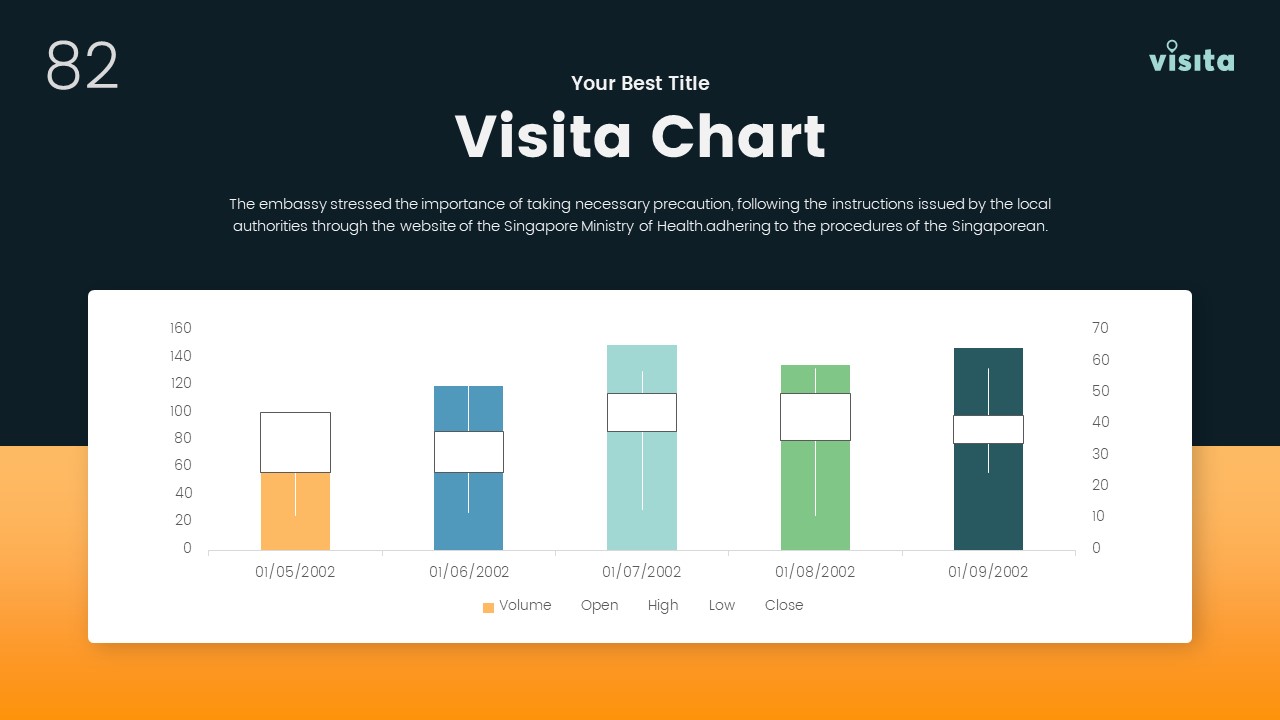Select the Open legend label
The image size is (1280, 720).
coord(599,605)
